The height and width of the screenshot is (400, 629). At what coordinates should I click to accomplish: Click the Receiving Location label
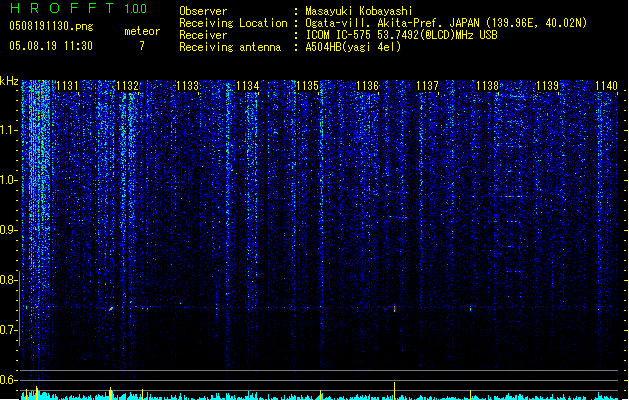point(233,23)
